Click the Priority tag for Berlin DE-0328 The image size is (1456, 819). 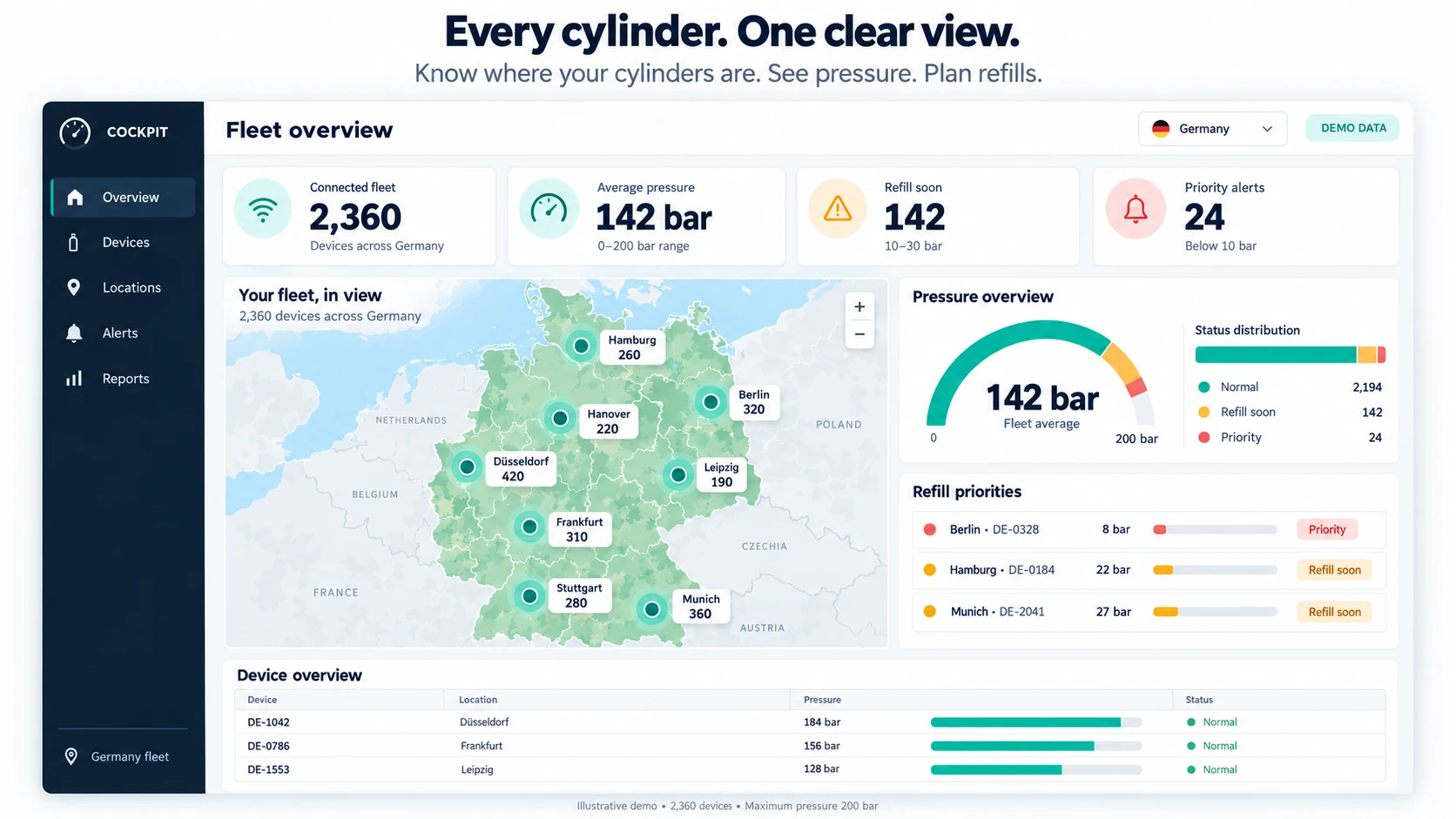click(x=1327, y=529)
